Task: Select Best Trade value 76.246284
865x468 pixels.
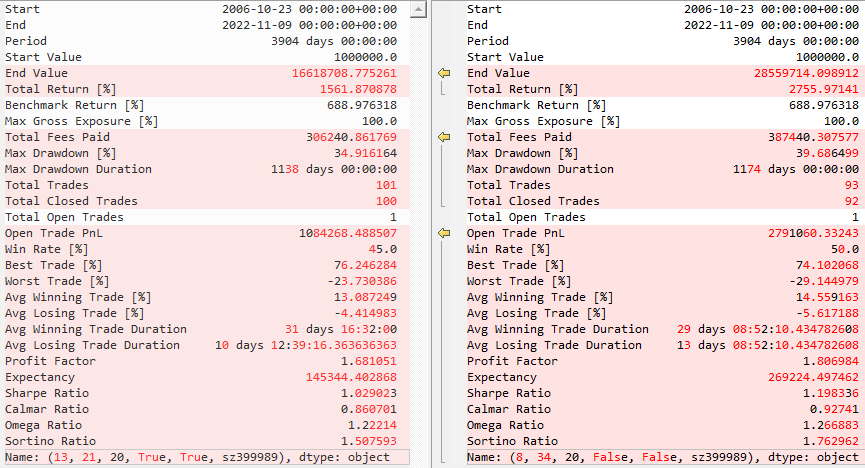Action: 365,265
